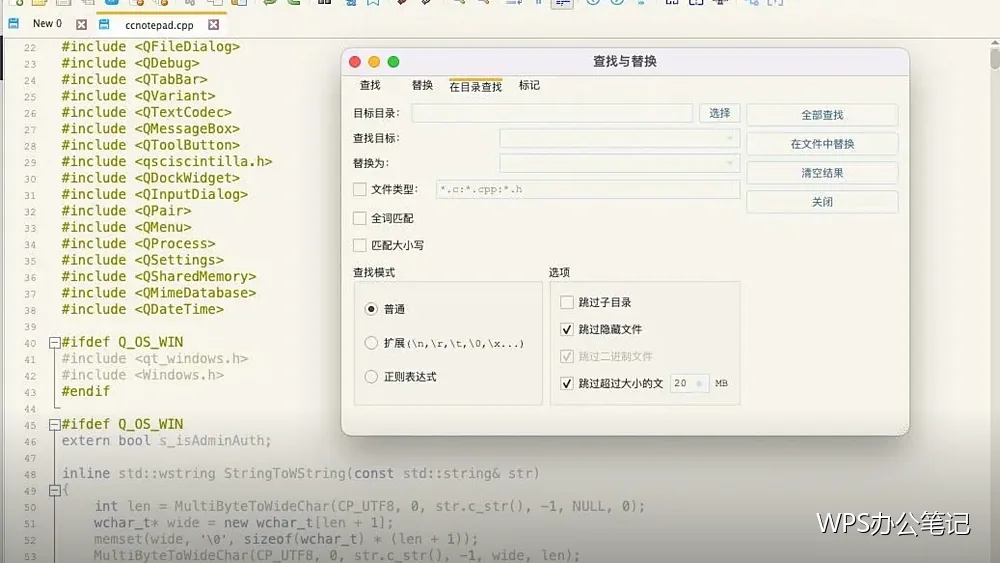Select the 在目录查找 tab
Image resolution: width=1000 pixels, height=563 pixels.
(x=475, y=87)
